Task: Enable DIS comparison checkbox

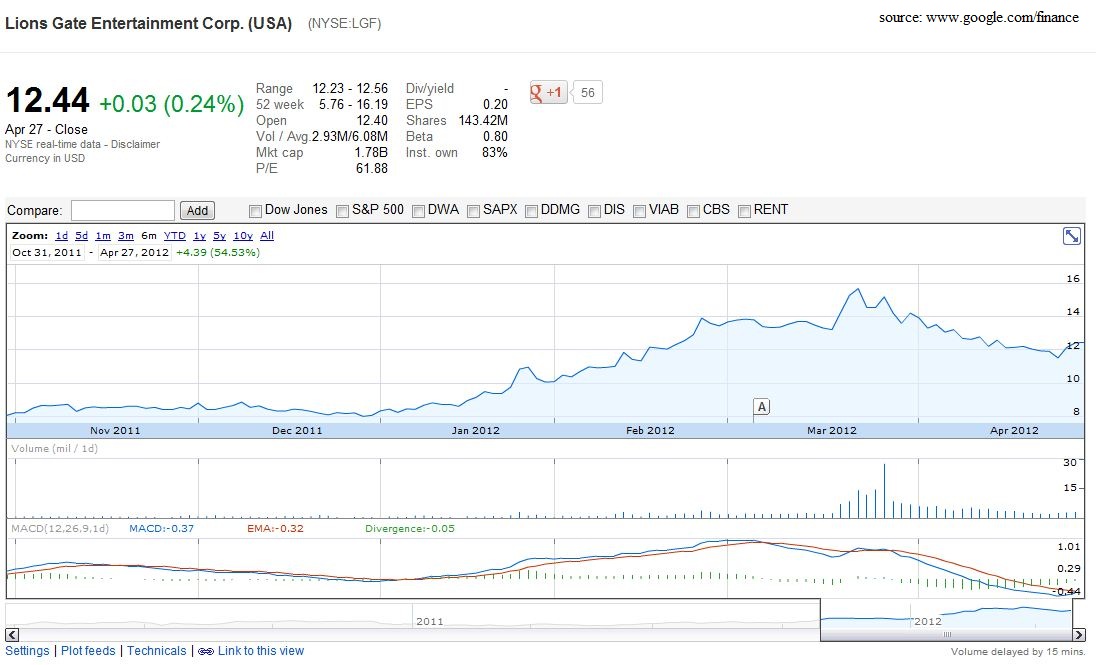Action: [594, 211]
